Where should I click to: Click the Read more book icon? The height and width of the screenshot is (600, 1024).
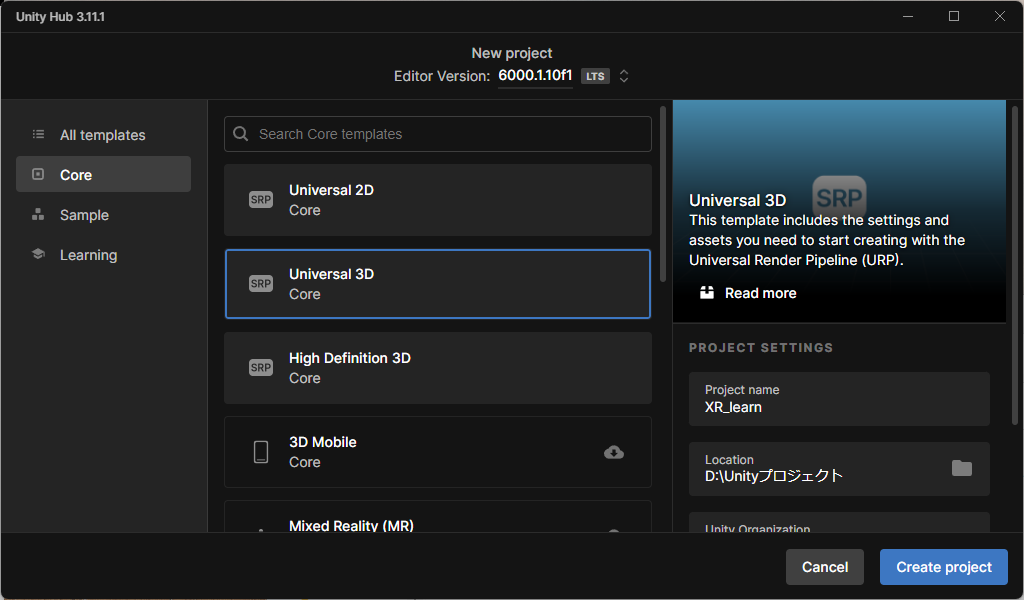pos(707,292)
